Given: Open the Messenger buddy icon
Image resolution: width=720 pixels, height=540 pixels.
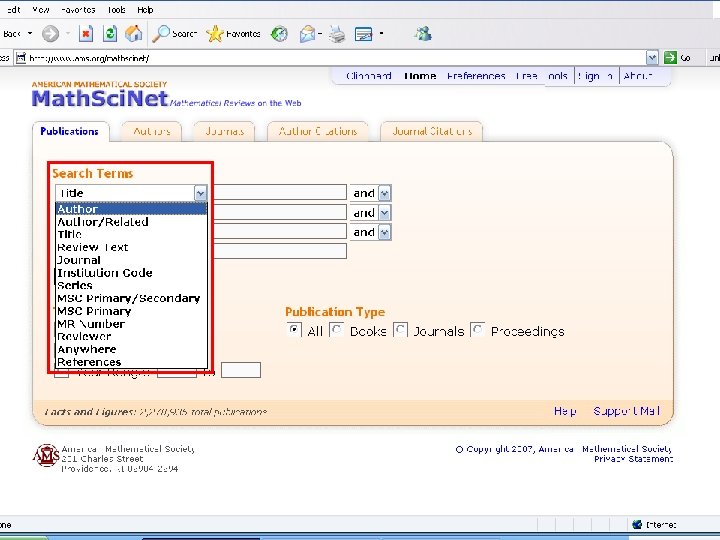Looking at the screenshot, I should [x=422, y=34].
